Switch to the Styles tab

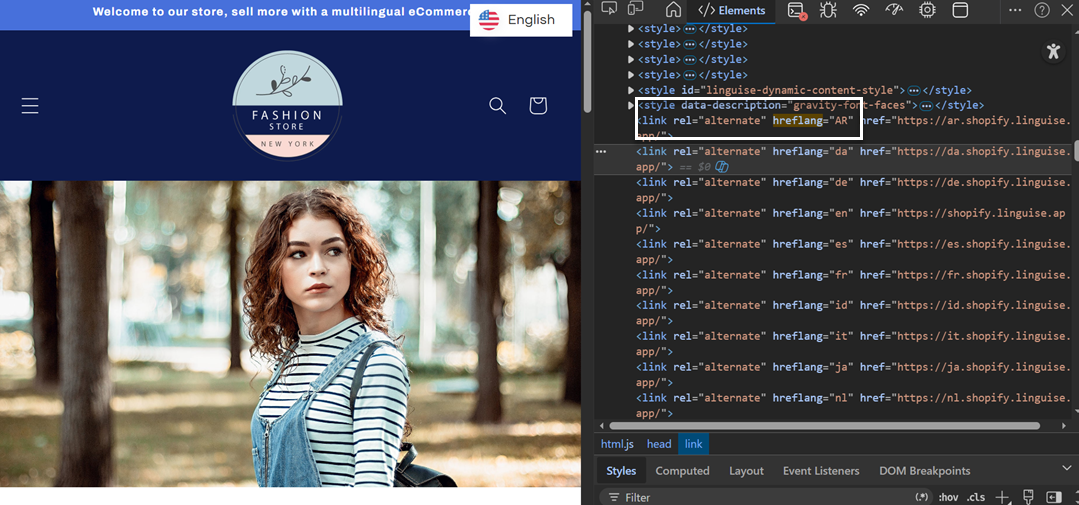pos(621,471)
